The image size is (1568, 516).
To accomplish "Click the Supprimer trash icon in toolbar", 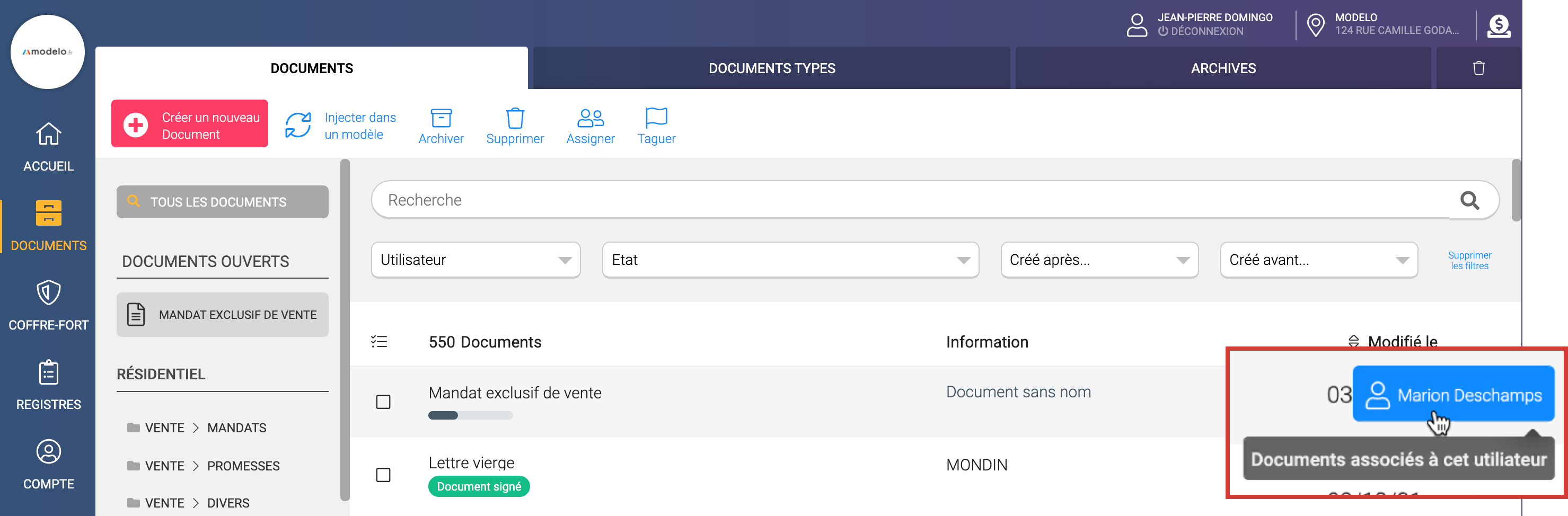I will (514, 118).
